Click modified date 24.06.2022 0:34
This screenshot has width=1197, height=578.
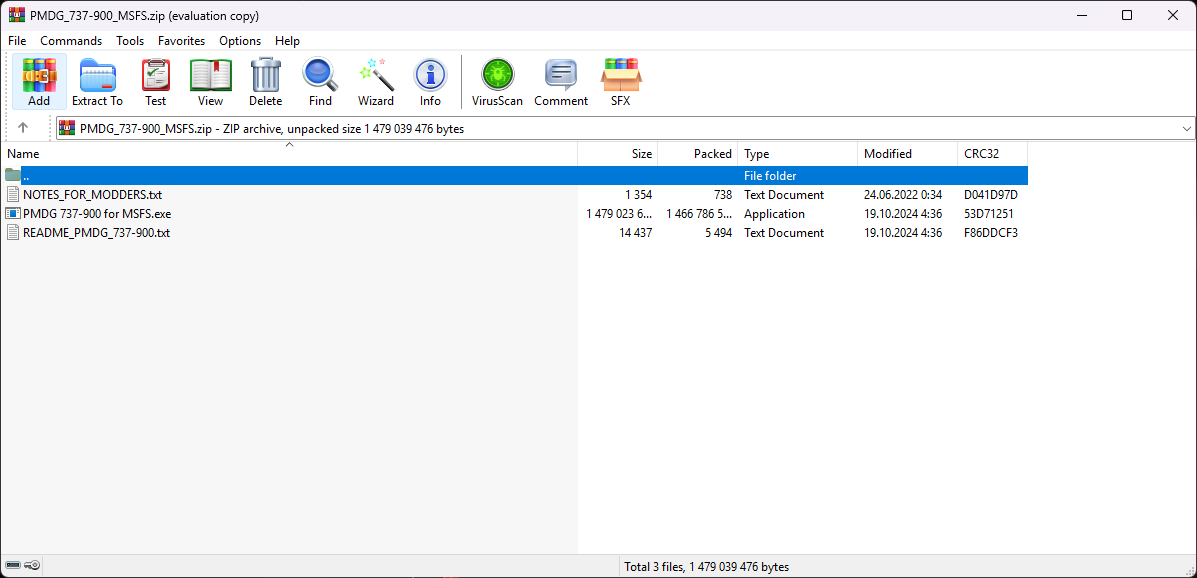[902, 195]
